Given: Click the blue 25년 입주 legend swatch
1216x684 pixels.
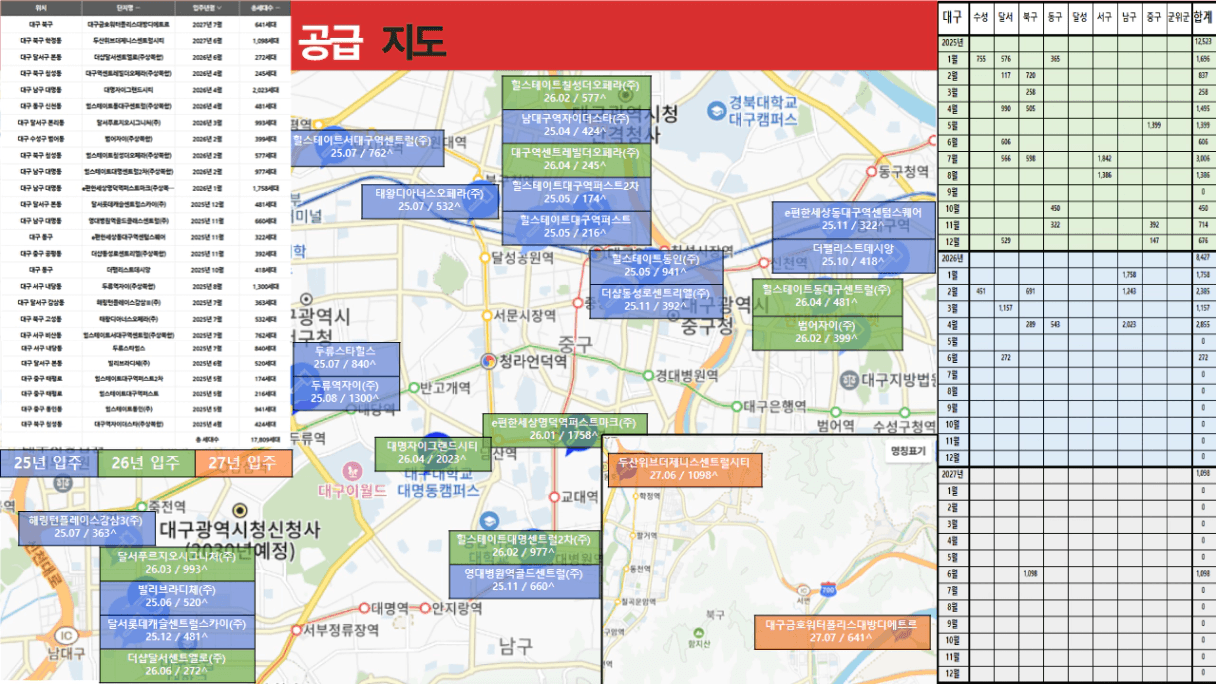Looking at the screenshot, I should click(49, 463).
